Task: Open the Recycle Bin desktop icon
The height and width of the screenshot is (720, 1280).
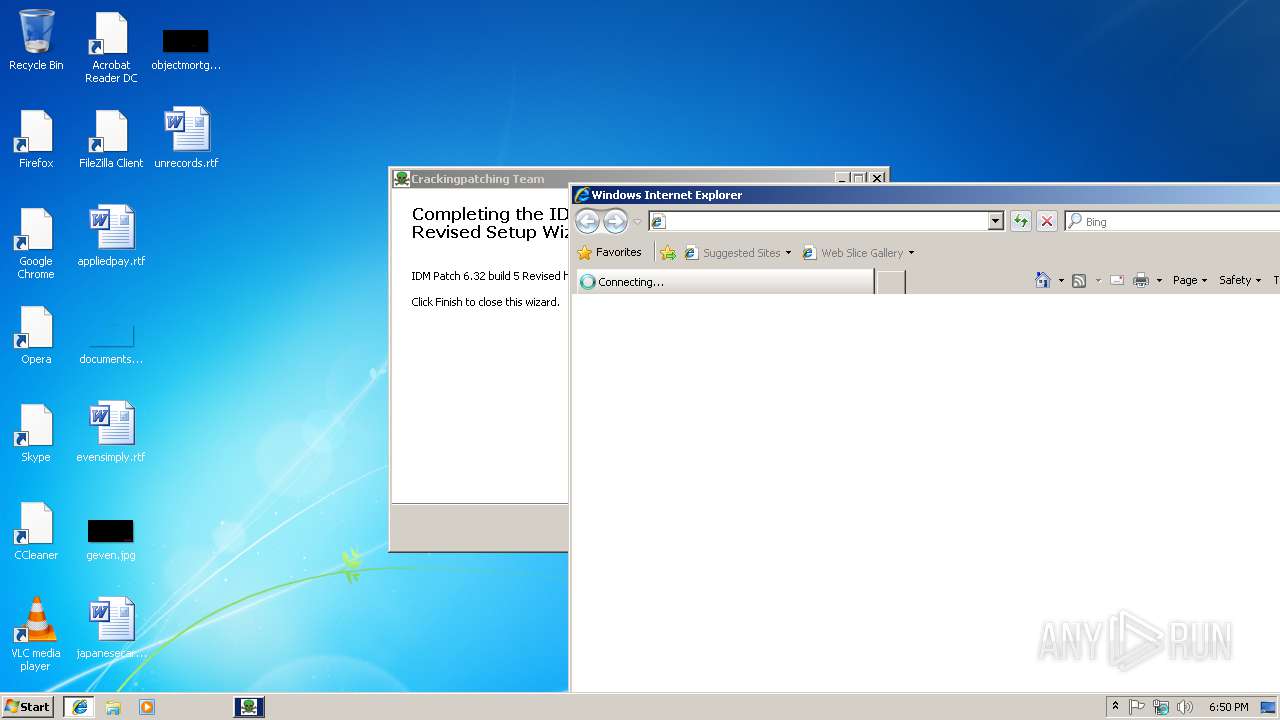Action: coord(36,41)
